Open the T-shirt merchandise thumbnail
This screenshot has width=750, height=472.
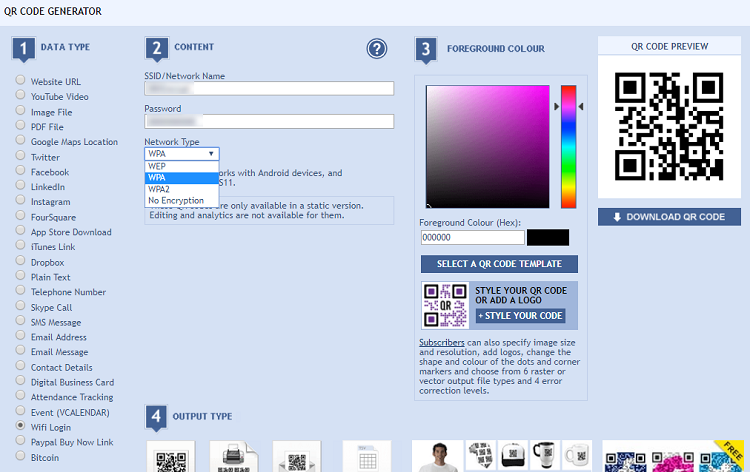[438, 456]
